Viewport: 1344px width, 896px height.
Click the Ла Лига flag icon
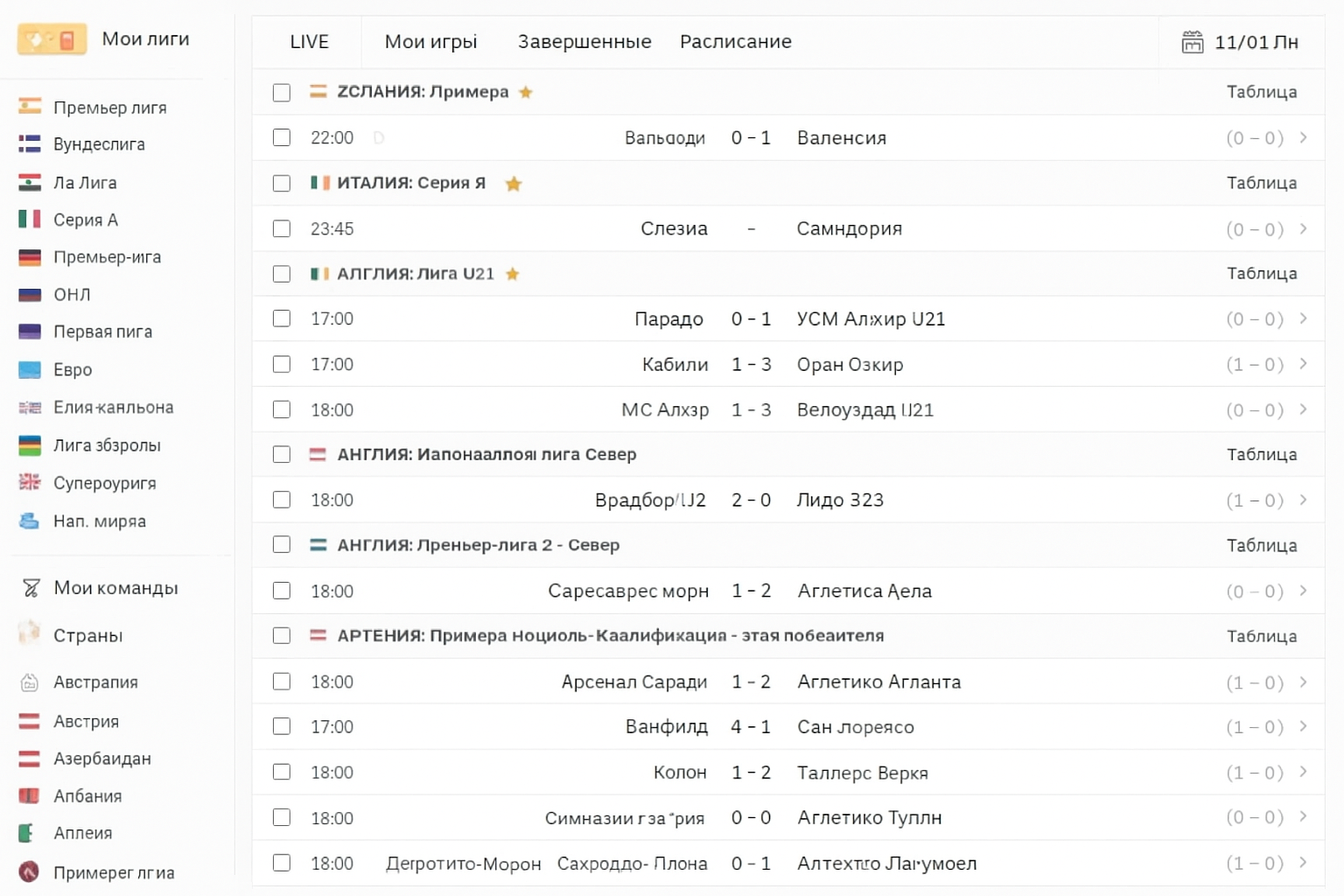pos(29,182)
